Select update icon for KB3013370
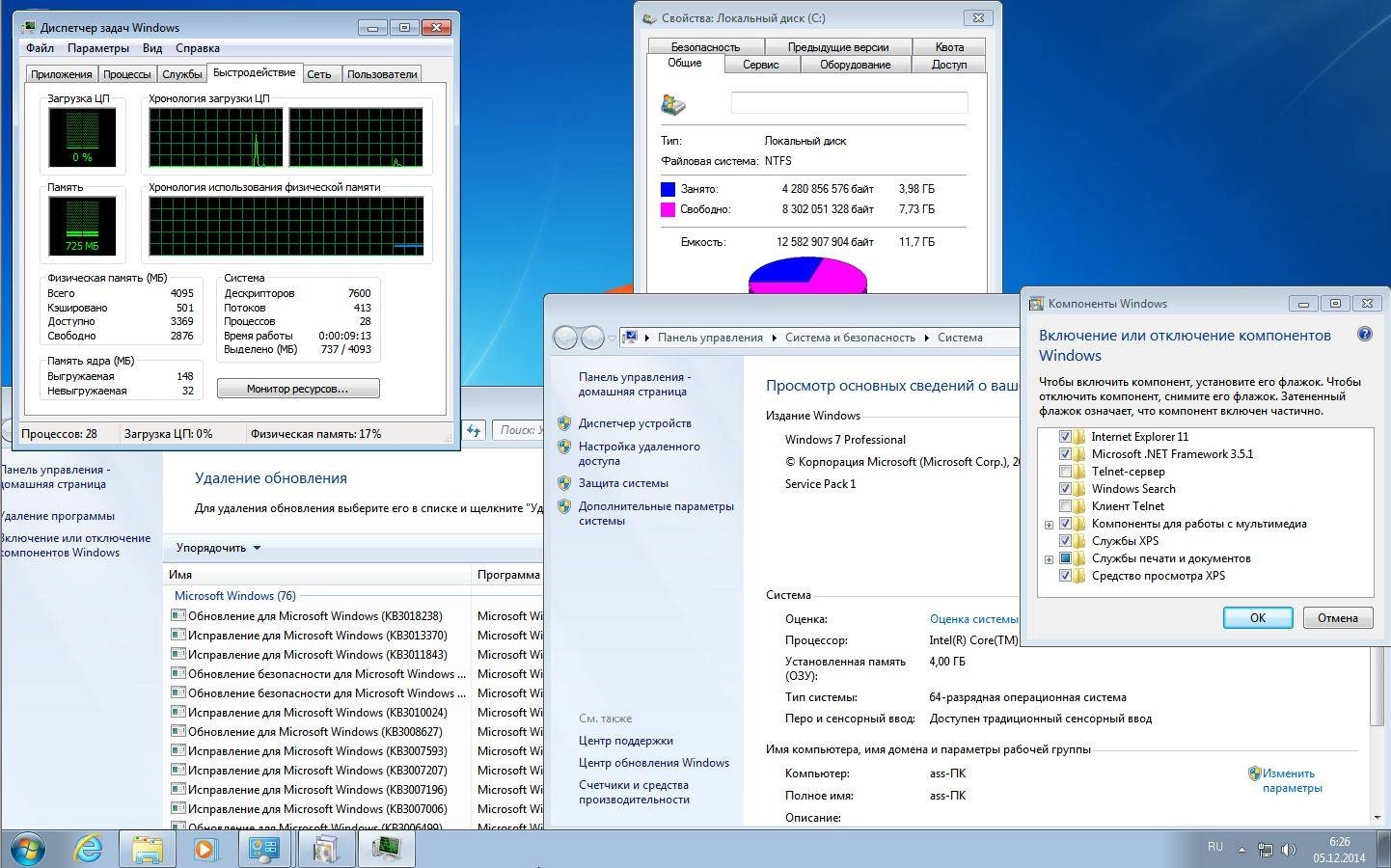The height and width of the screenshot is (868, 1391). (x=177, y=635)
